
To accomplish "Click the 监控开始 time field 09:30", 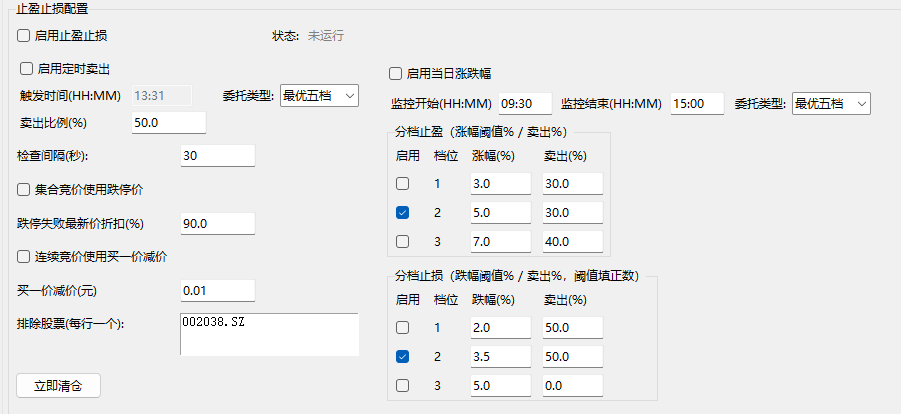I will (x=525, y=104).
